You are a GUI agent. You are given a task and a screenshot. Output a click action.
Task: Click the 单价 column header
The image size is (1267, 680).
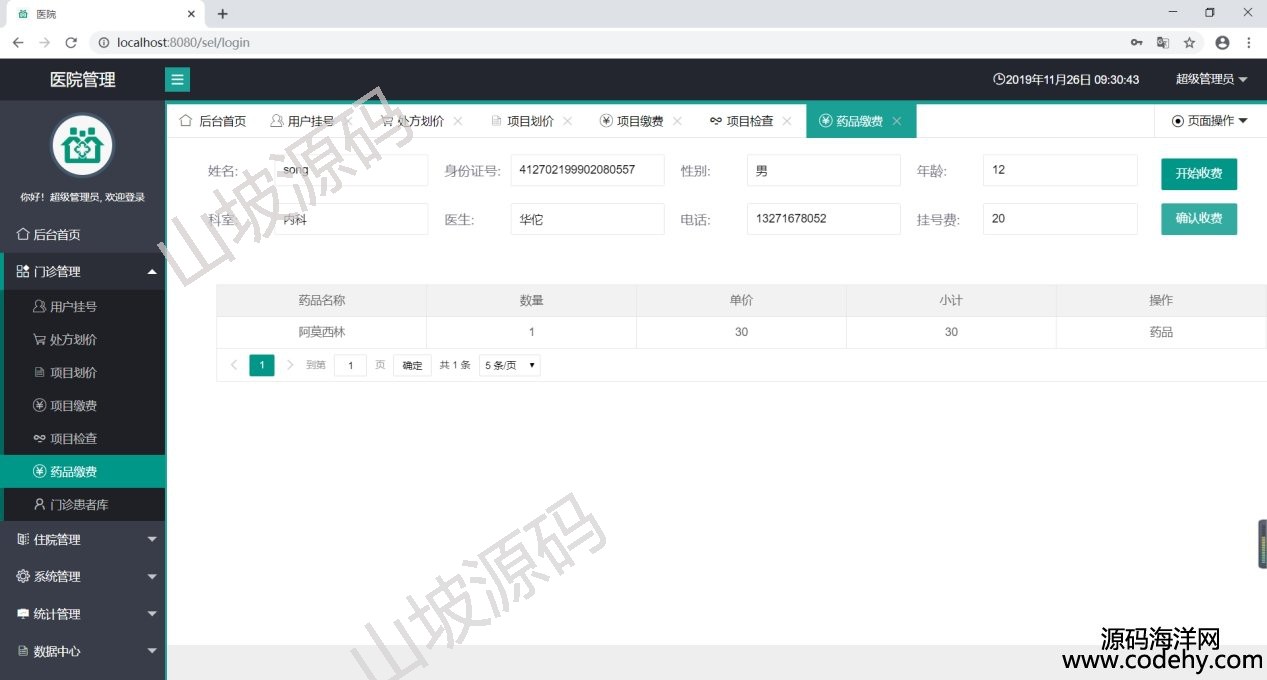[741, 300]
